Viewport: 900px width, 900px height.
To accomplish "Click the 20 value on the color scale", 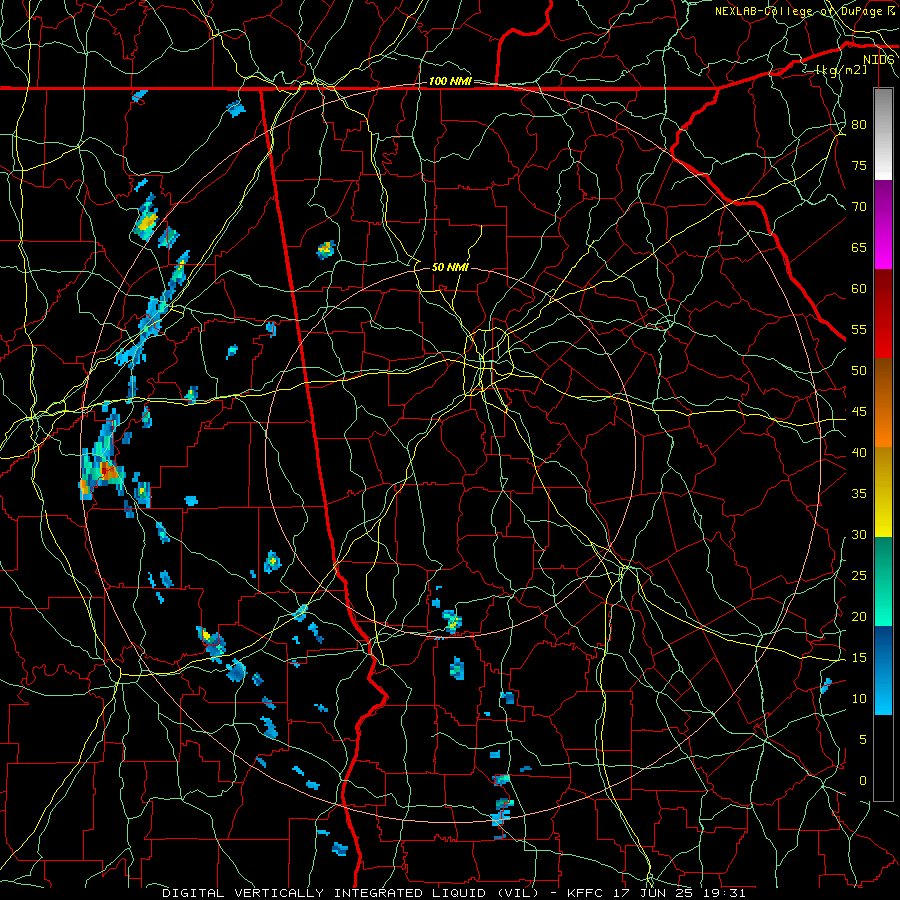I will (x=859, y=616).
